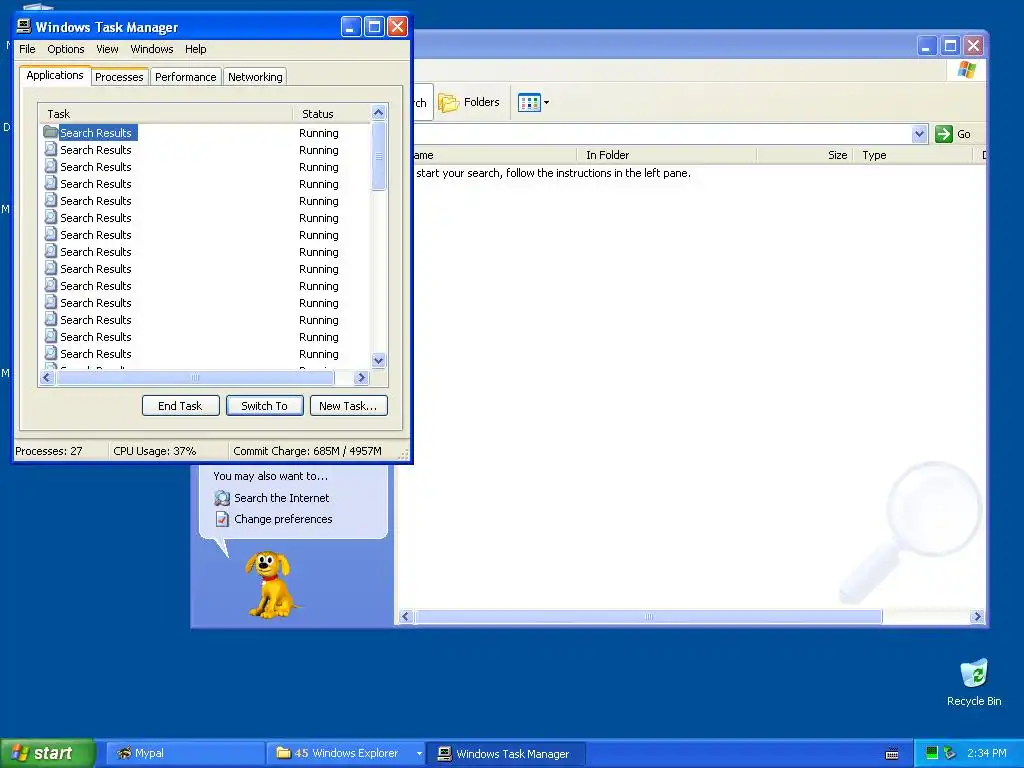Switch to the Processes tab
The height and width of the screenshot is (768, 1024).
click(119, 77)
